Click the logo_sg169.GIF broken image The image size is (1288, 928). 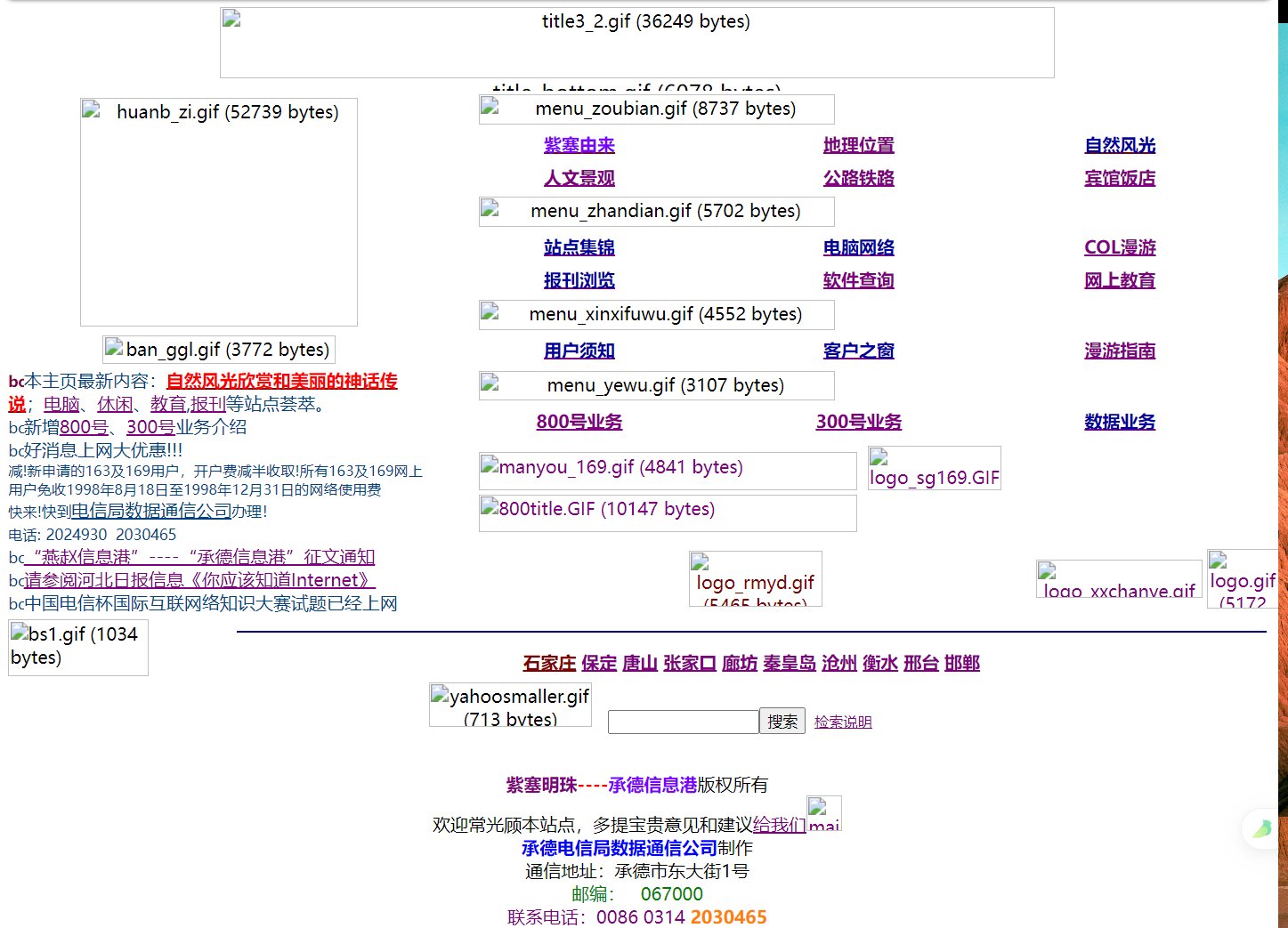point(934,468)
